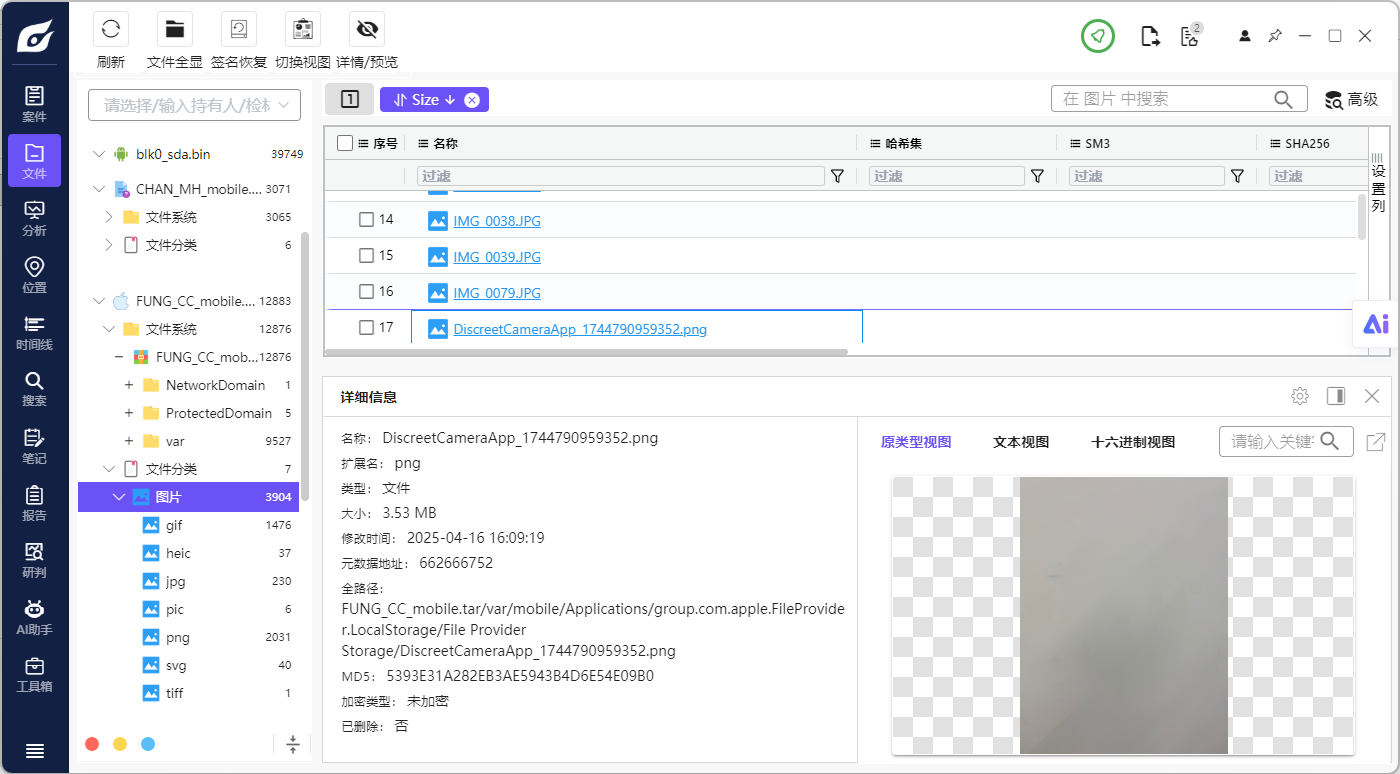The height and width of the screenshot is (774, 1400).
Task: Open the 报告 report section in sidebar
Action: point(34,503)
